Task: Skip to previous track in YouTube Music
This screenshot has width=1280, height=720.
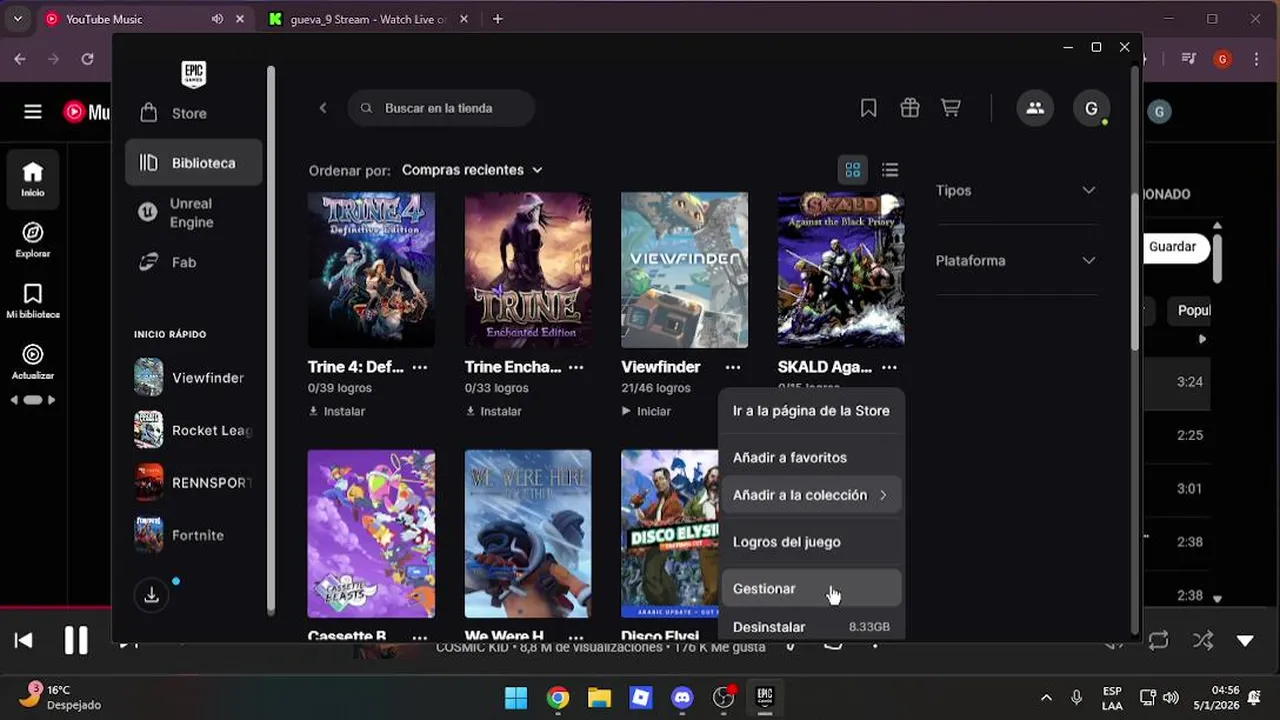Action: 24,641
